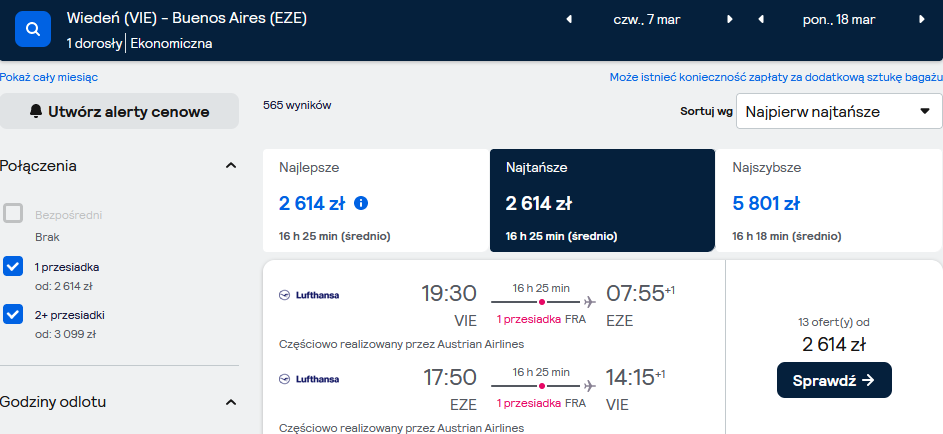
Task: Go to previous departure date arrow
Action: point(569,19)
